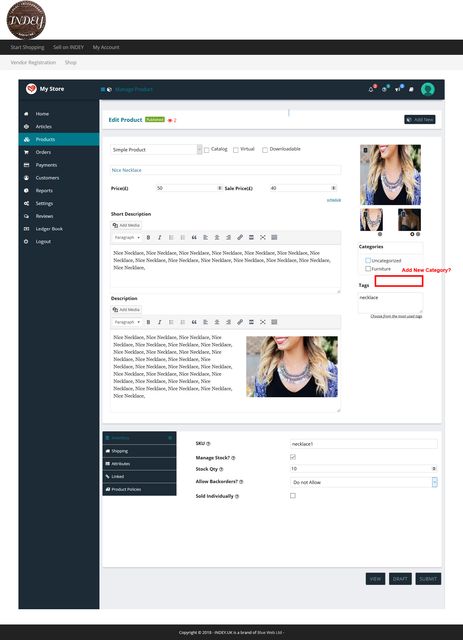Open the enquiries icon beside the bell
The height and width of the screenshot is (640, 463).
click(384, 89)
